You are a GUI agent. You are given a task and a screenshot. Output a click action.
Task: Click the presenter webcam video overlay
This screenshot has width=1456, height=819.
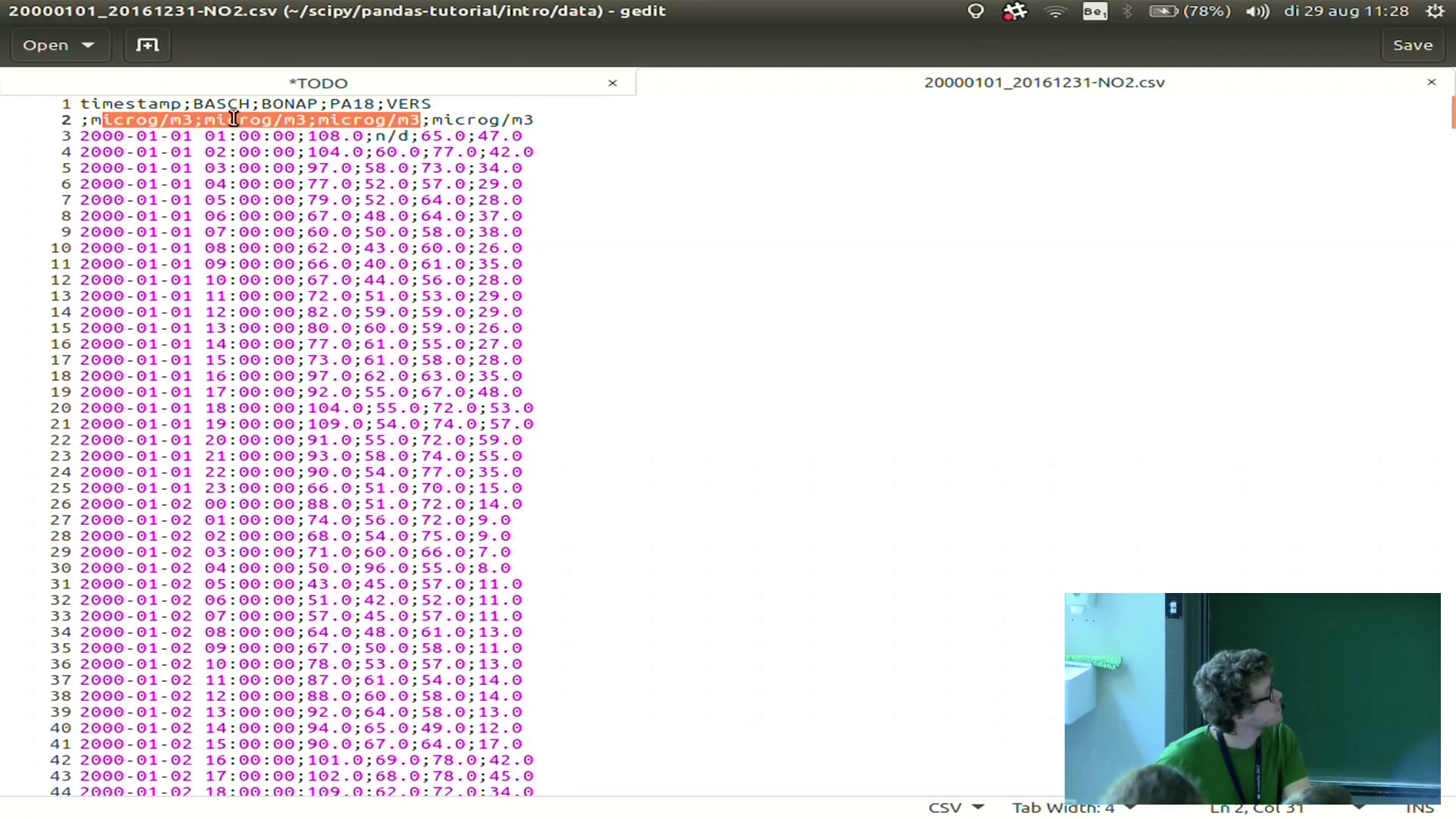[1252, 698]
